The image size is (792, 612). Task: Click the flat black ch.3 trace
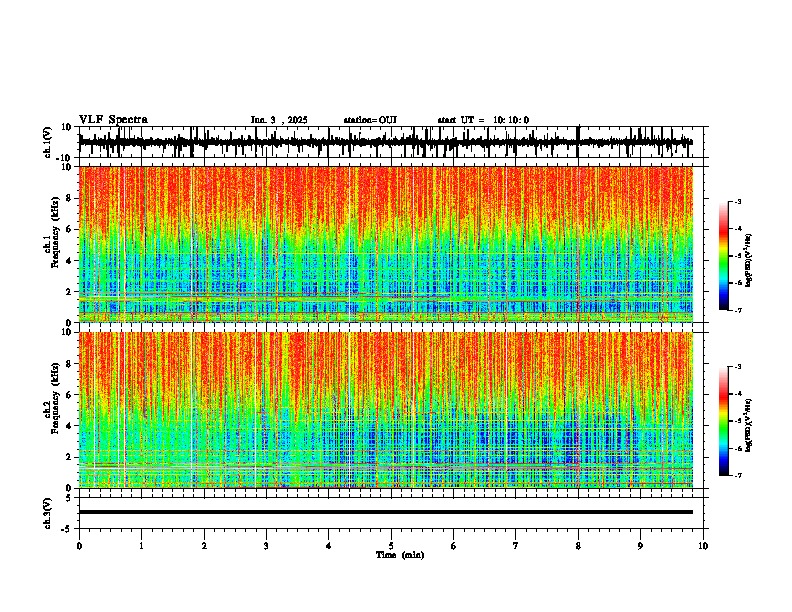click(x=386, y=512)
